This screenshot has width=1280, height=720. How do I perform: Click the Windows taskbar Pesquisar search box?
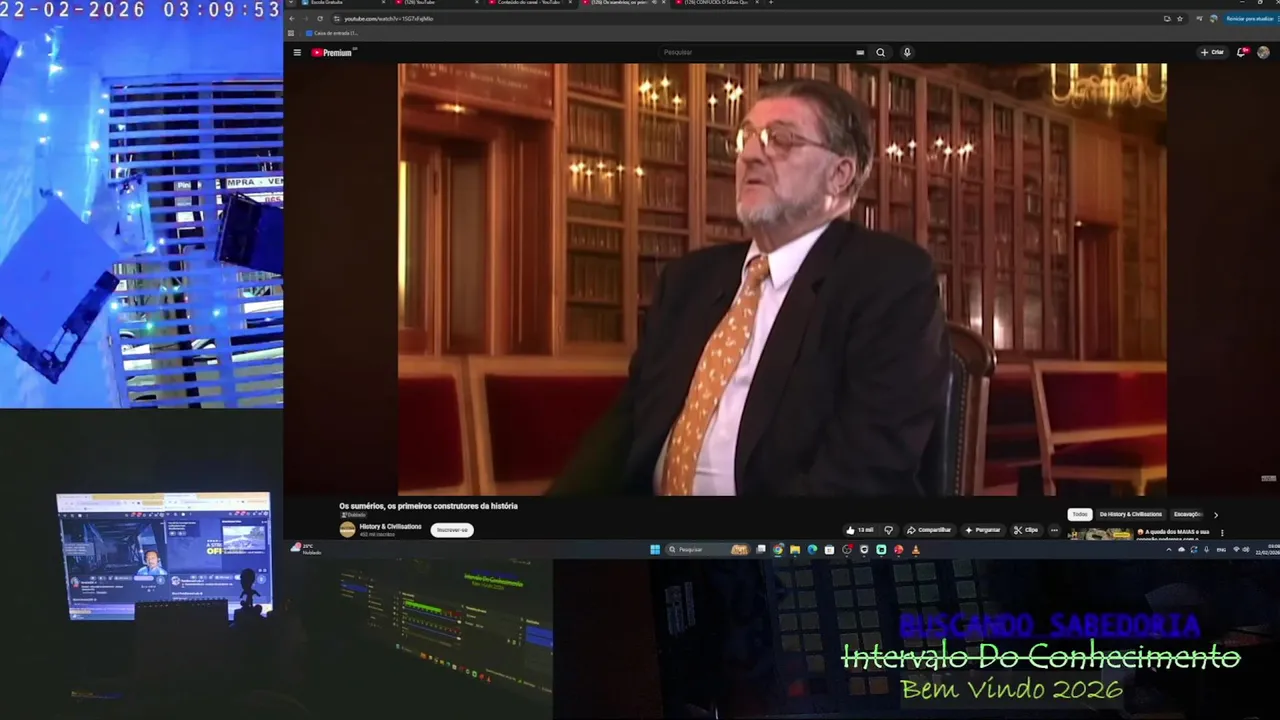(709, 549)
